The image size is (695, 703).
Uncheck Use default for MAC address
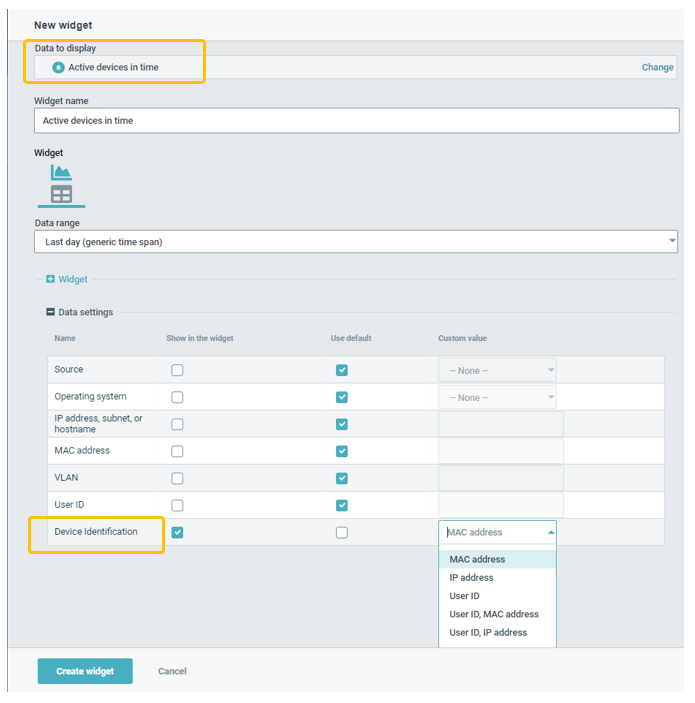(342, 451)
